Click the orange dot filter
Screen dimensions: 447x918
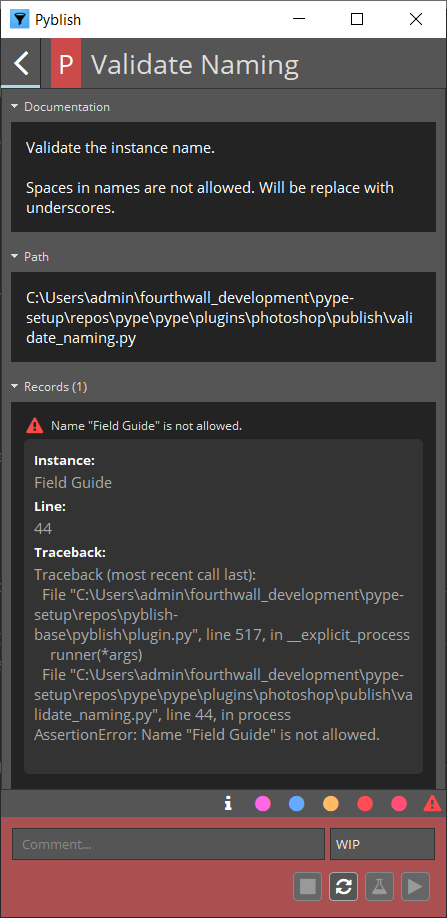tap(331, 804)
